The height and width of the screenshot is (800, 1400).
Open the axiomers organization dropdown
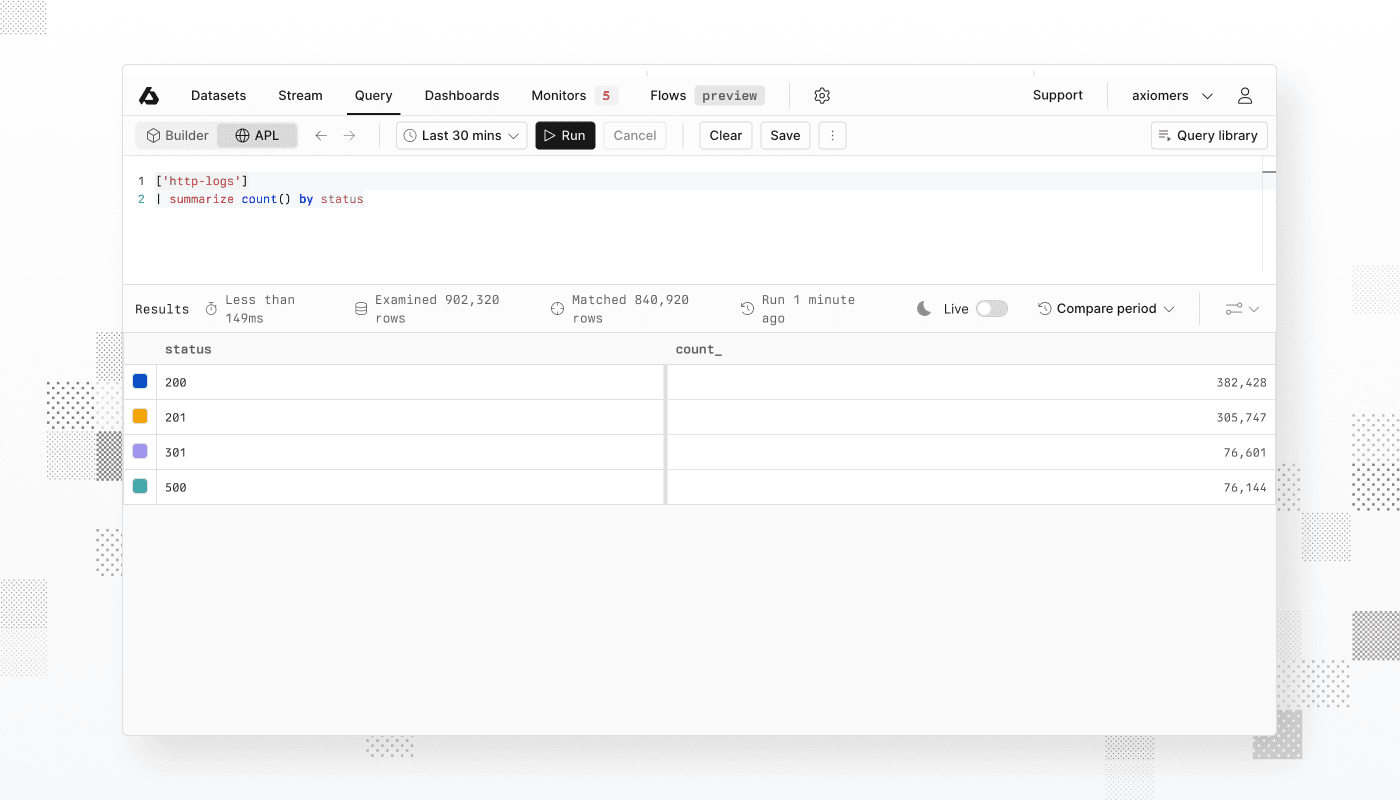click(x=1170, y=95)
